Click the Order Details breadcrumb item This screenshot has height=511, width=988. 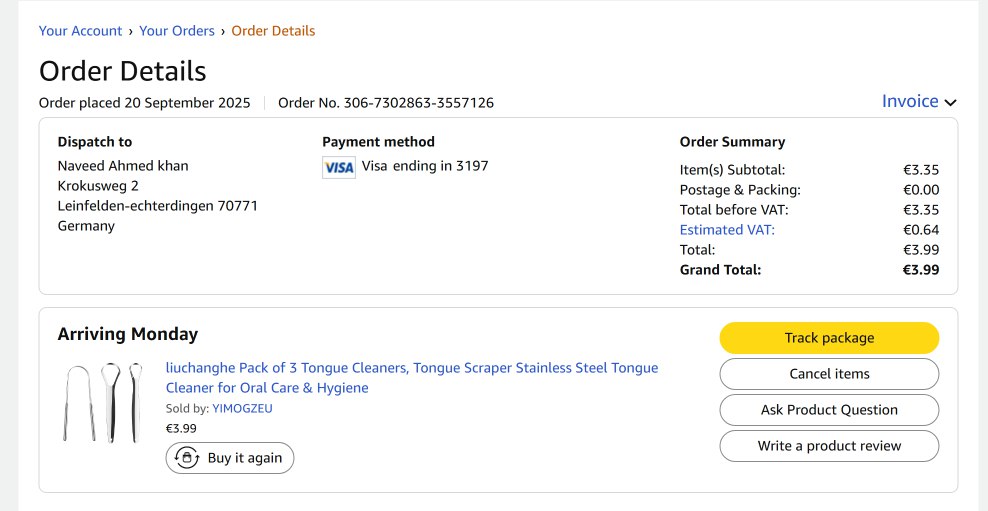273,31
